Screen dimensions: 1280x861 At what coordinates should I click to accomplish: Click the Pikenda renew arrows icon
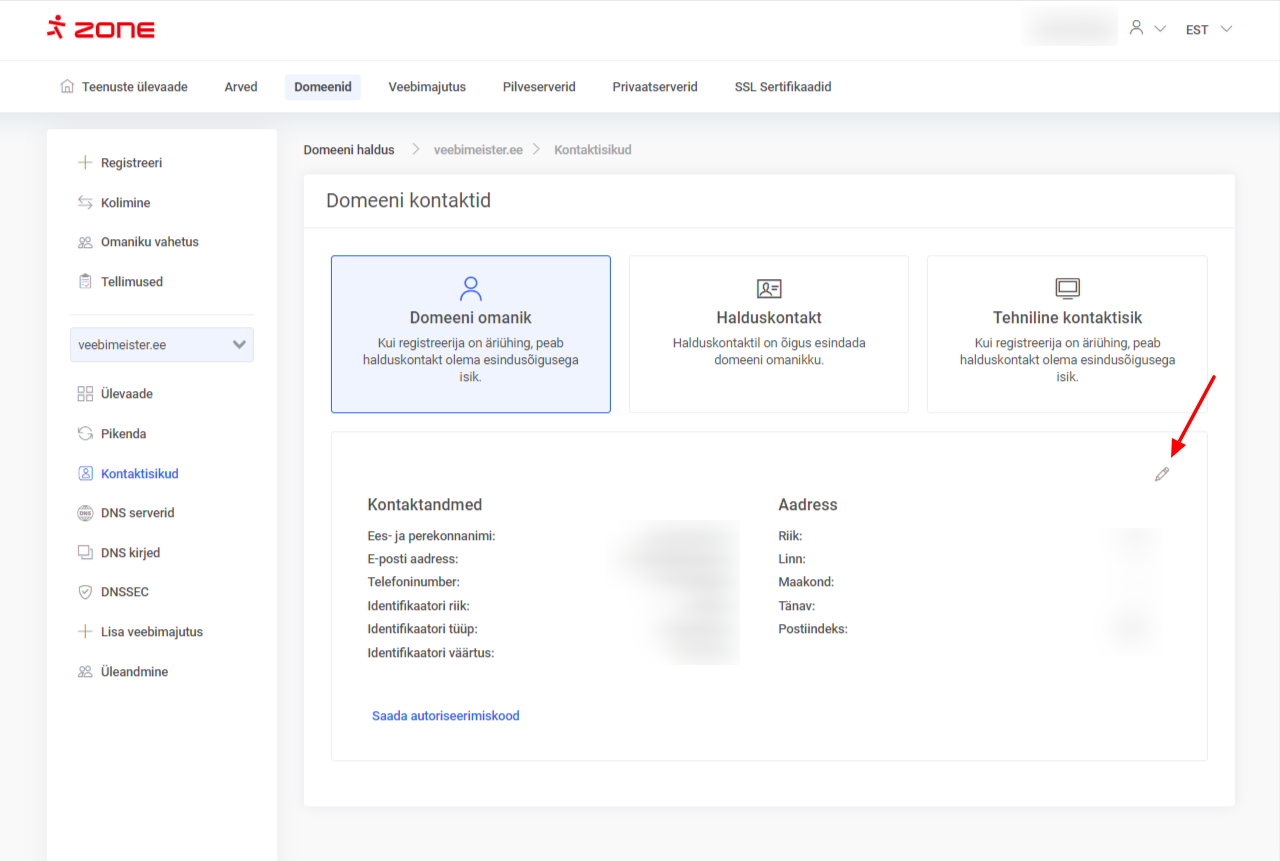click(85, 434)
